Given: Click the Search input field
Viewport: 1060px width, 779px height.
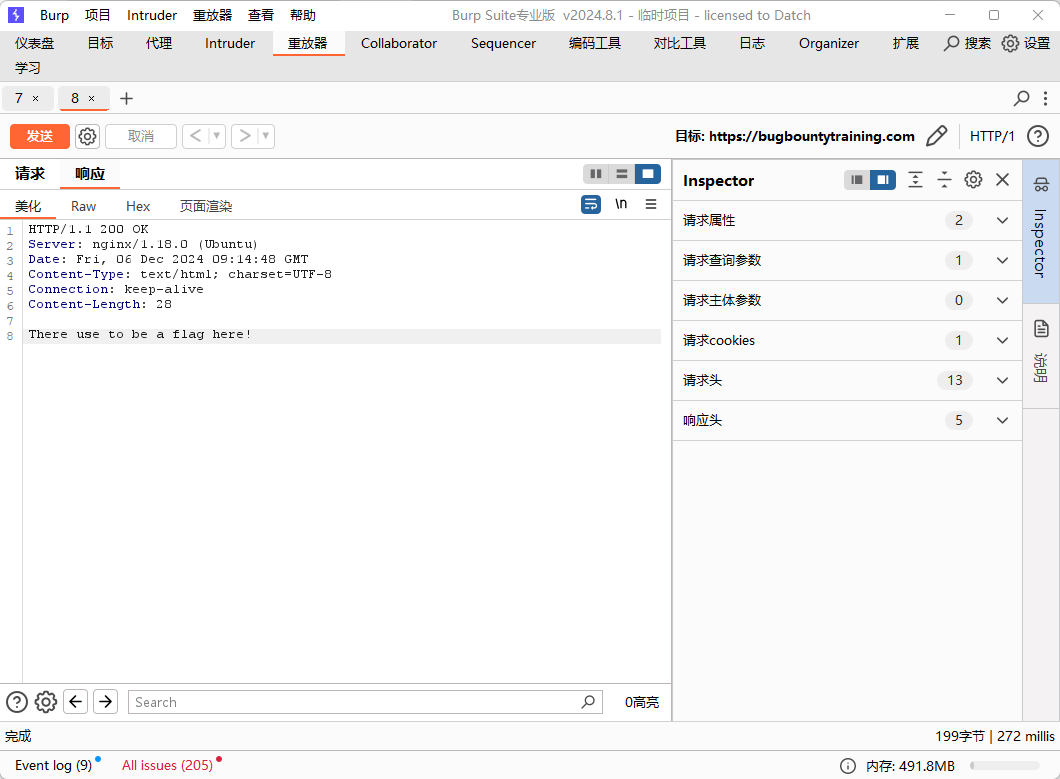Looking at the screenshot, I should pyautogui.click(x=365, y=702).
